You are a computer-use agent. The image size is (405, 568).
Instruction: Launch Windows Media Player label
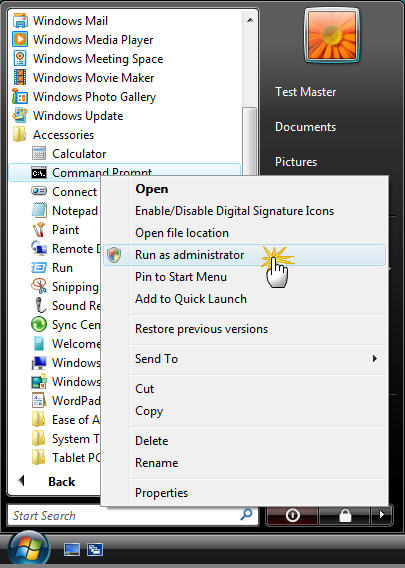coord(93,40)
